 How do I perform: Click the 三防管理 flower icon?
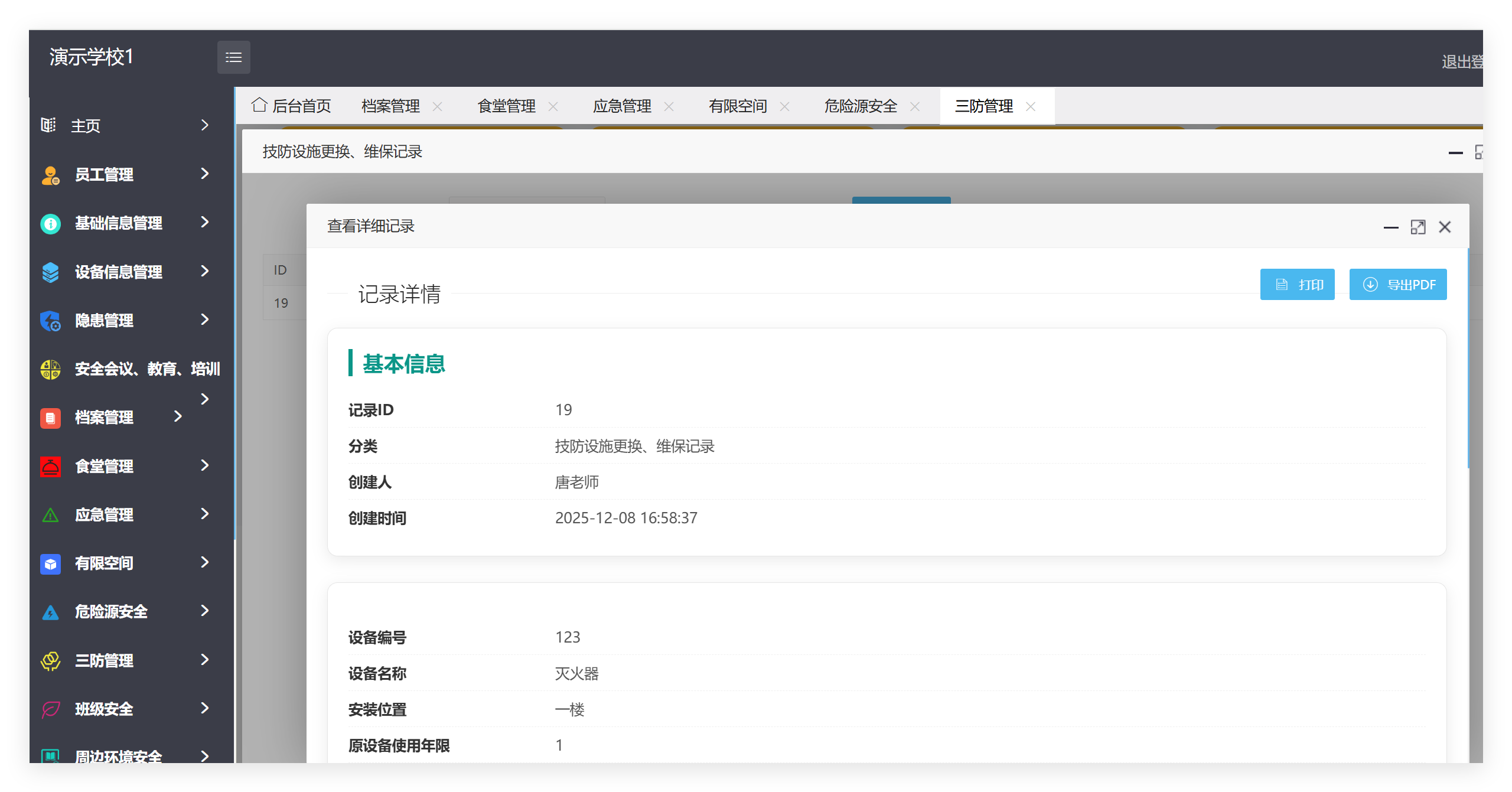click(x=50, y=660)
